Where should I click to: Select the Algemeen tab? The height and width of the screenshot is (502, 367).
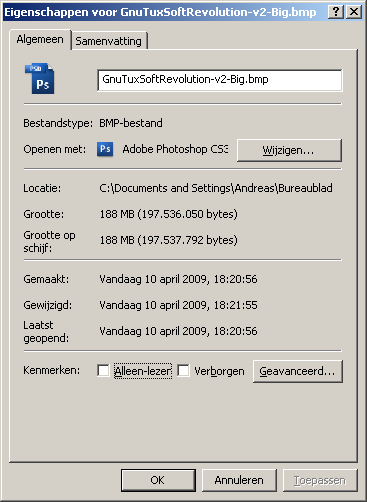point(40,40)
